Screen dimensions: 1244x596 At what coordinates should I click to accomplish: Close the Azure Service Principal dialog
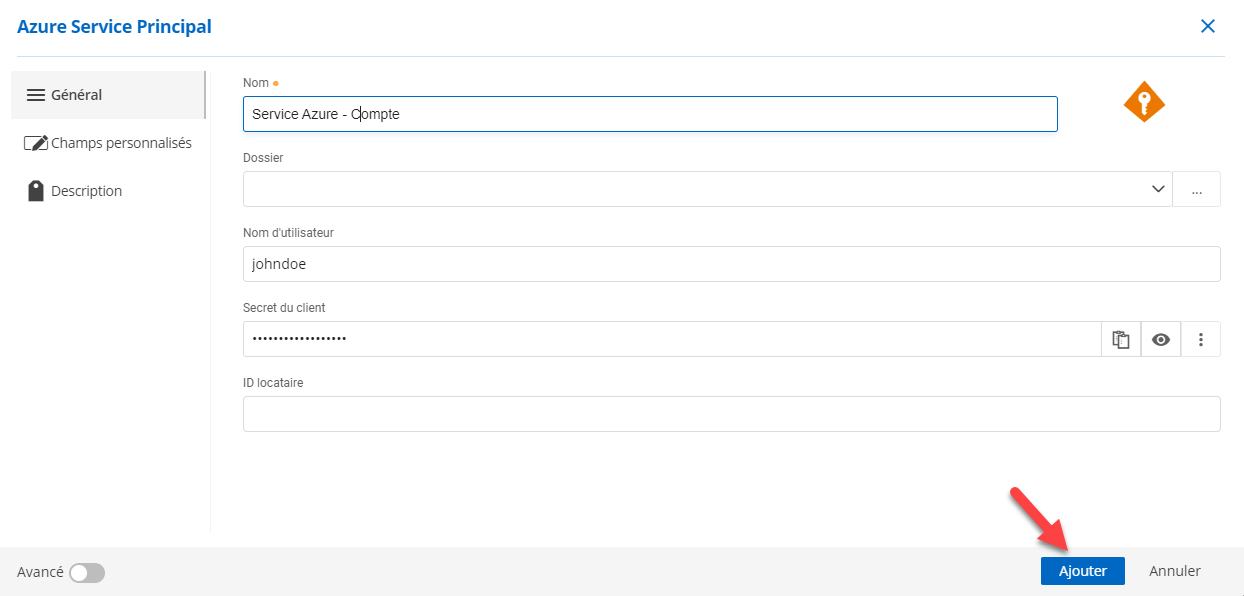[x=1208, y=26]
